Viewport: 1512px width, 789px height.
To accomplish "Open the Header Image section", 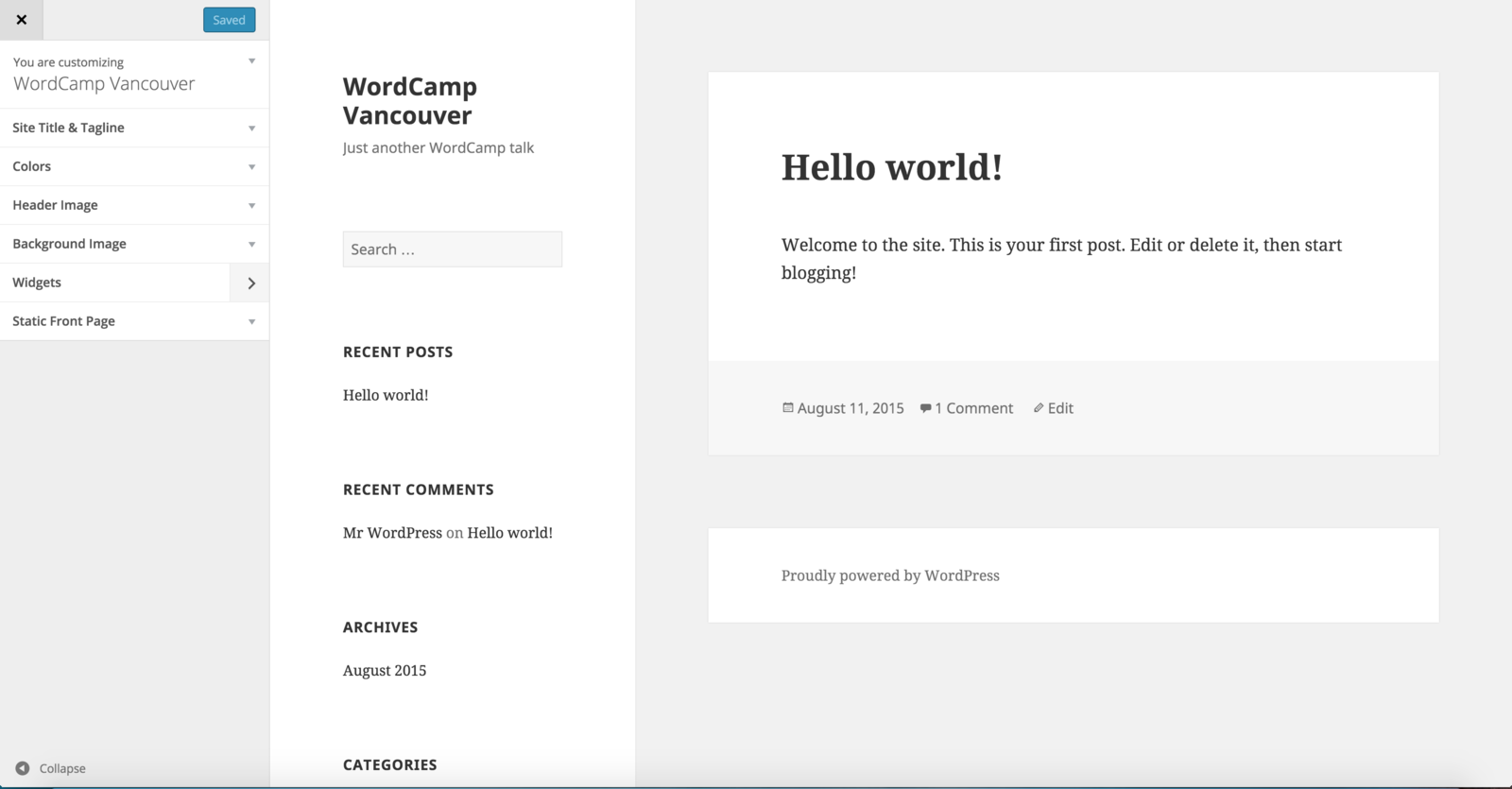I will click(x=134, y=205).
